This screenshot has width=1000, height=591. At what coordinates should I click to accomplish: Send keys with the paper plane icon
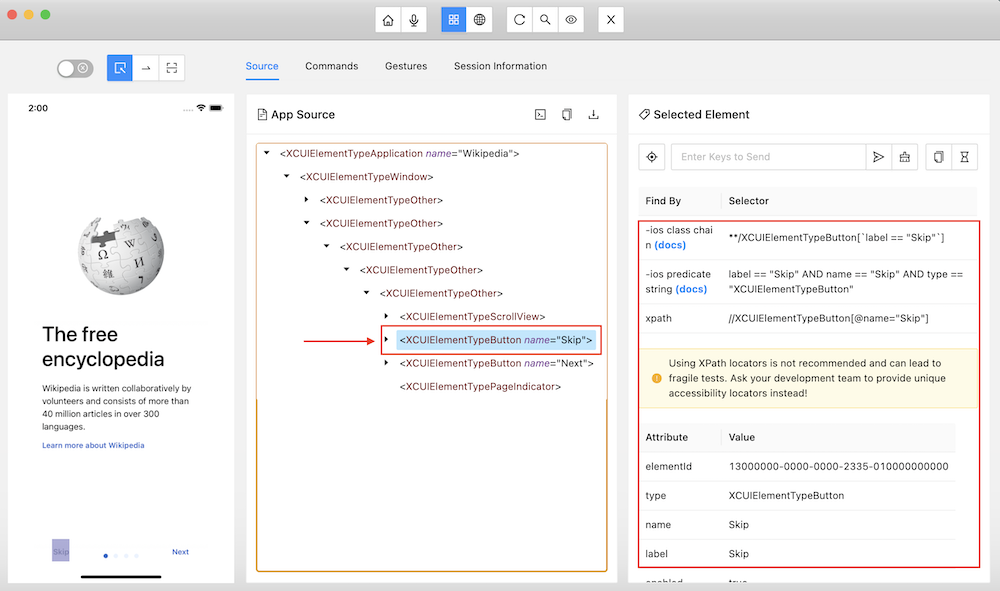pos(879,157)
